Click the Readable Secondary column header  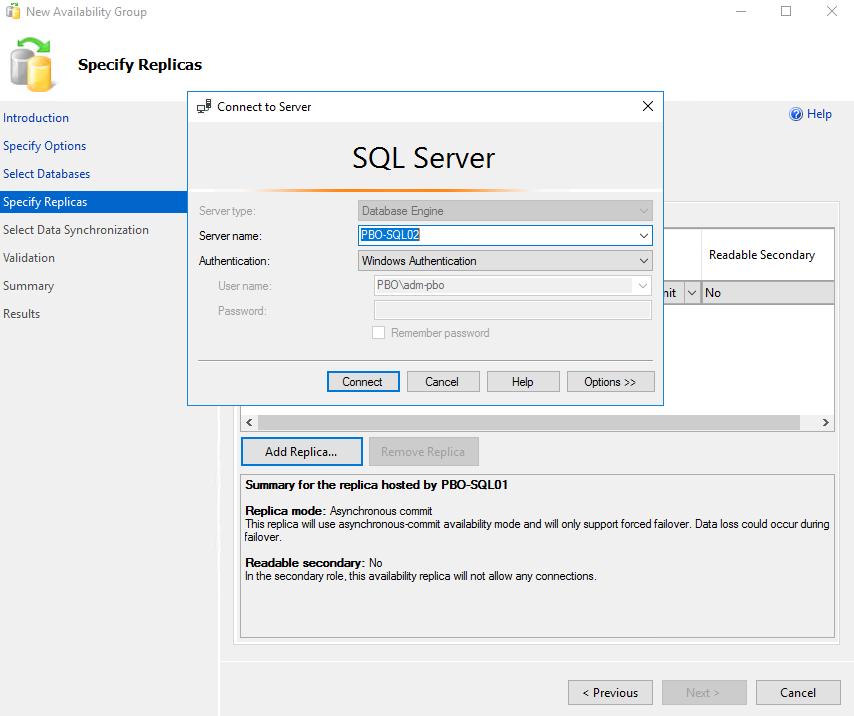(768, 255)
